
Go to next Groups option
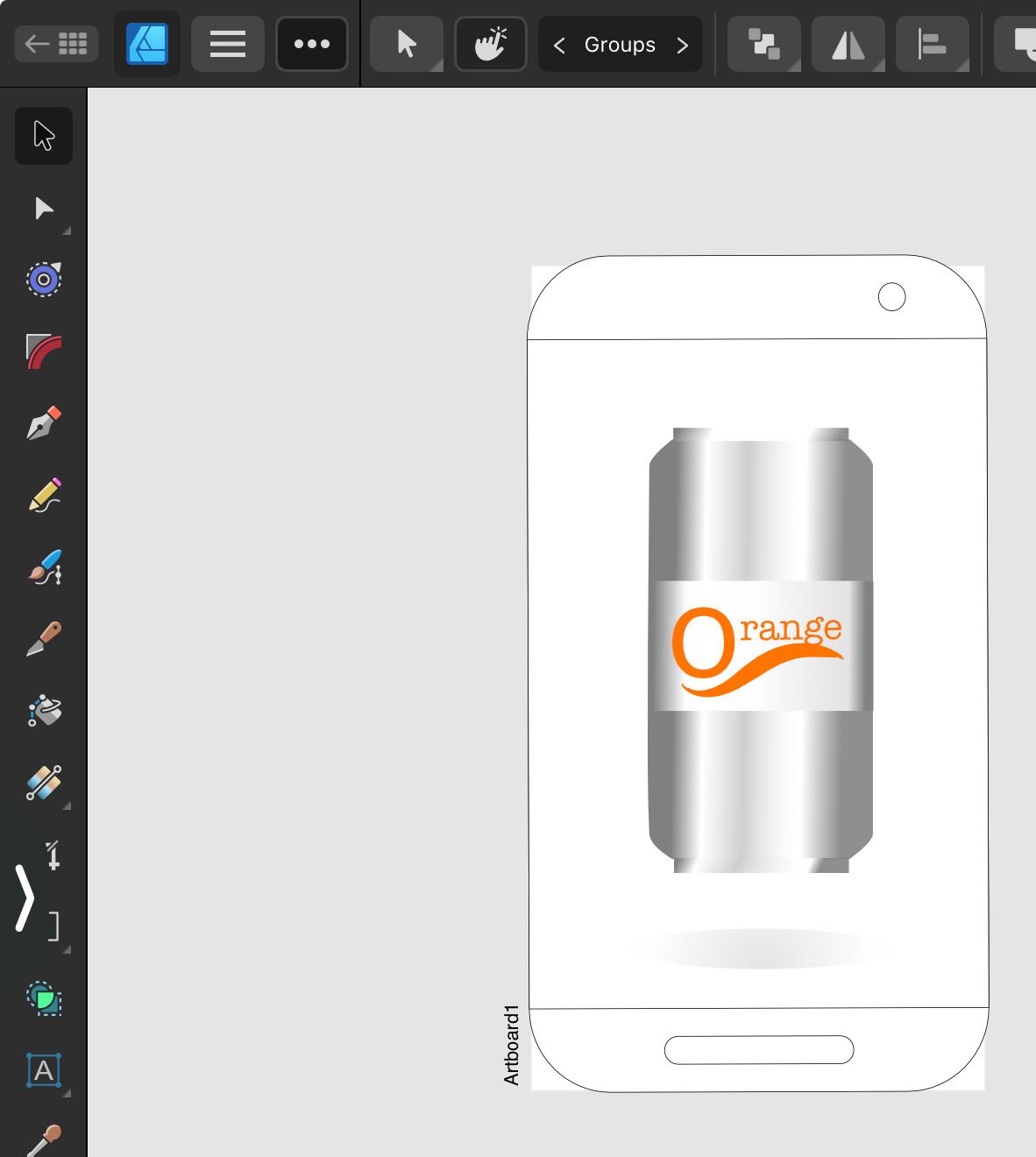[x=683, y=45]
